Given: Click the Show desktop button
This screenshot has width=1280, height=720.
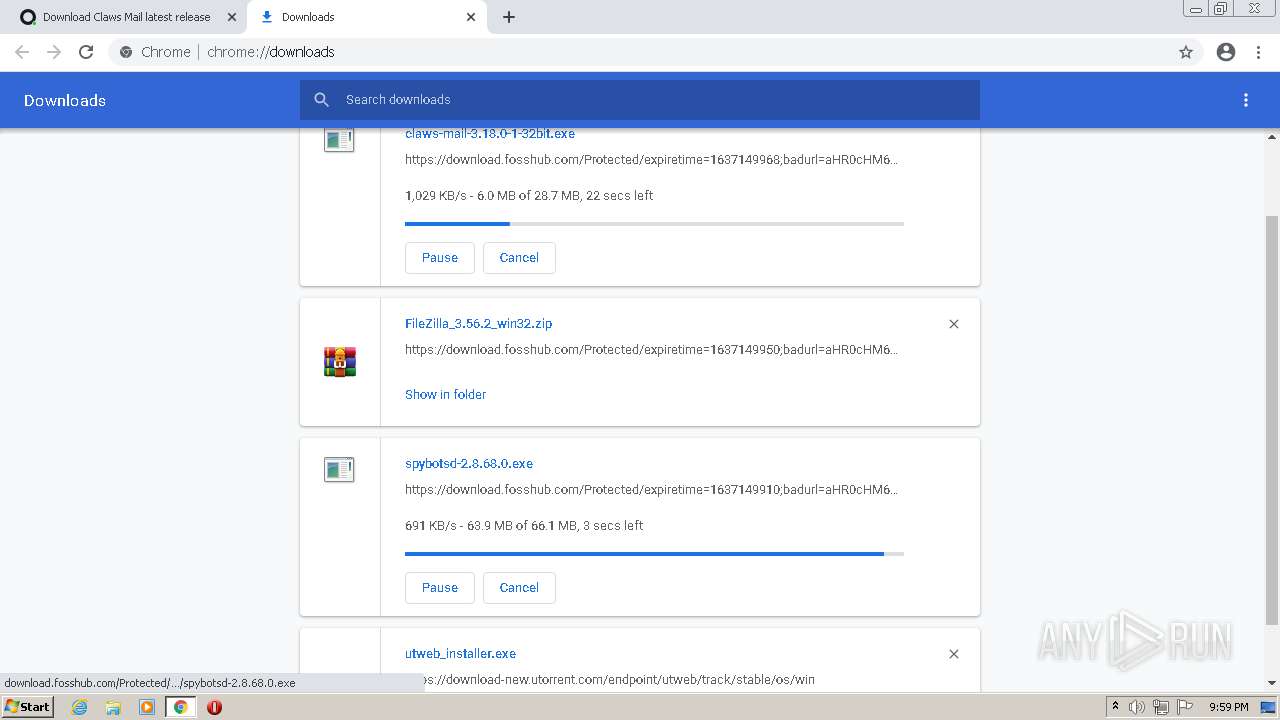Looking at the screenshot, I should point(1270,707).
